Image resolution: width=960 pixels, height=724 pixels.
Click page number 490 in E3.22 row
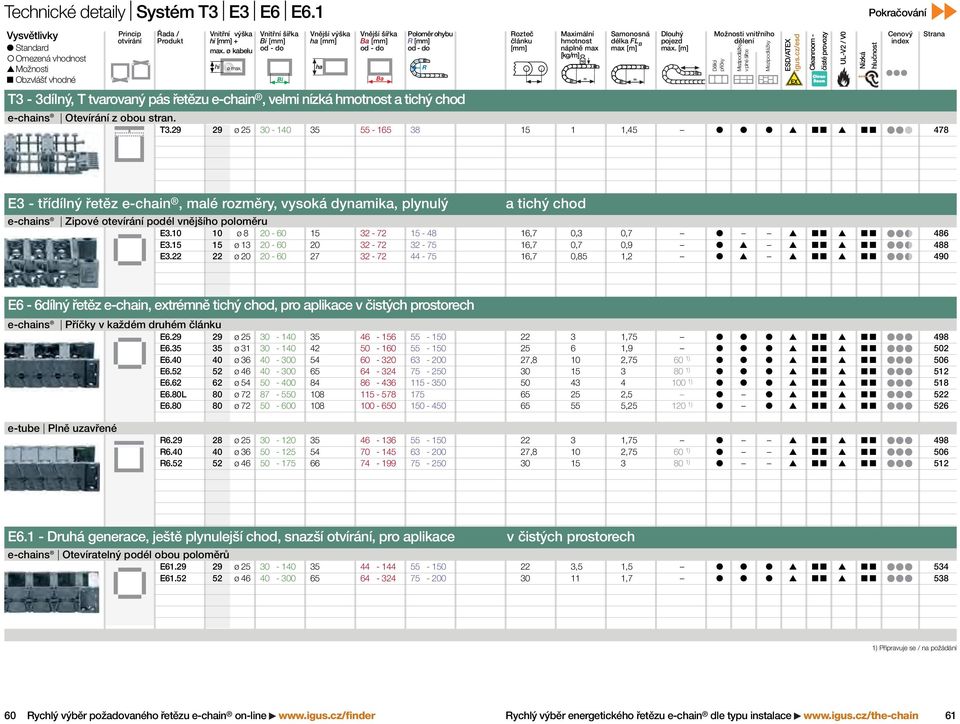tap(941, 256)
